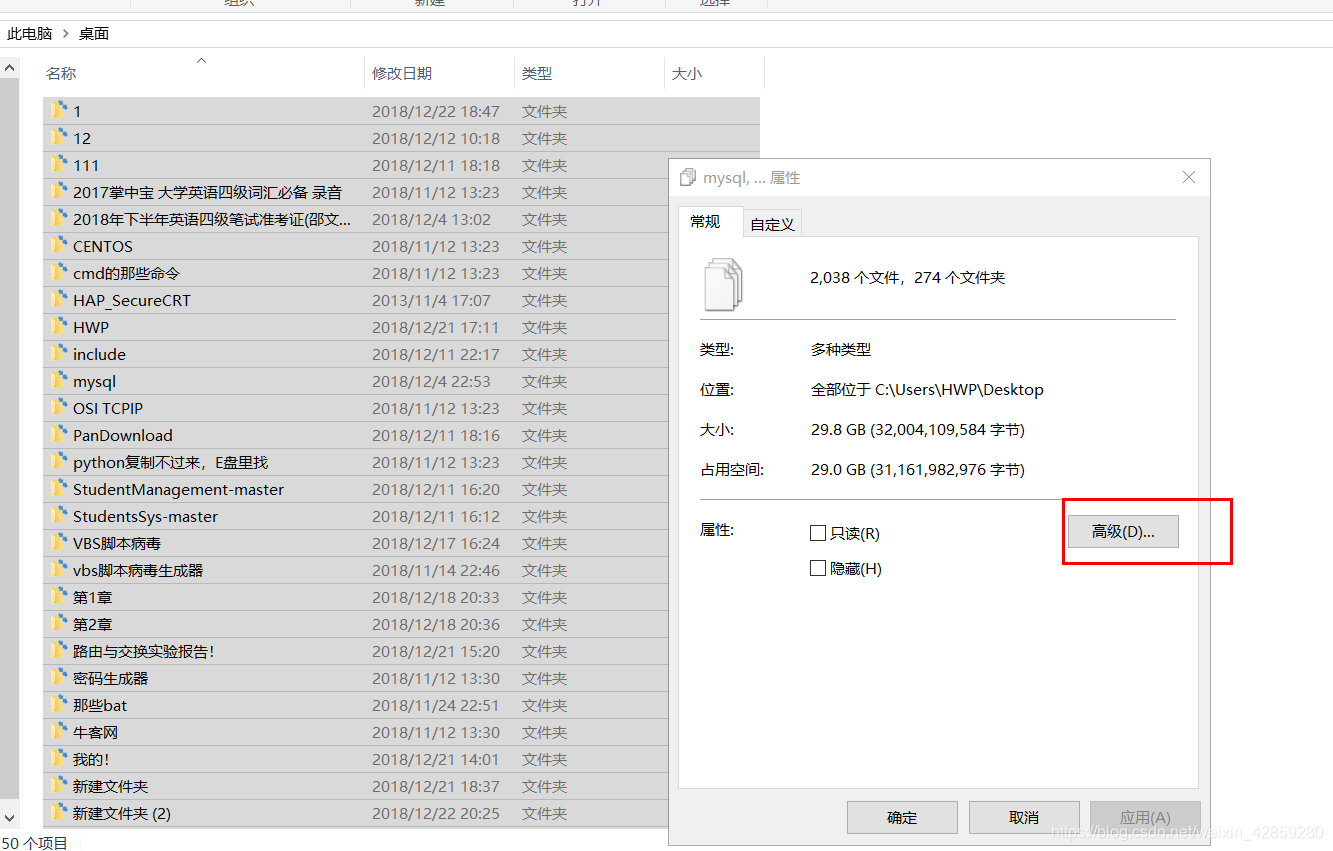Click location text 'C:\Users\HWP\Desktop'
1333x851 pixels.
[x=959, y=389]
